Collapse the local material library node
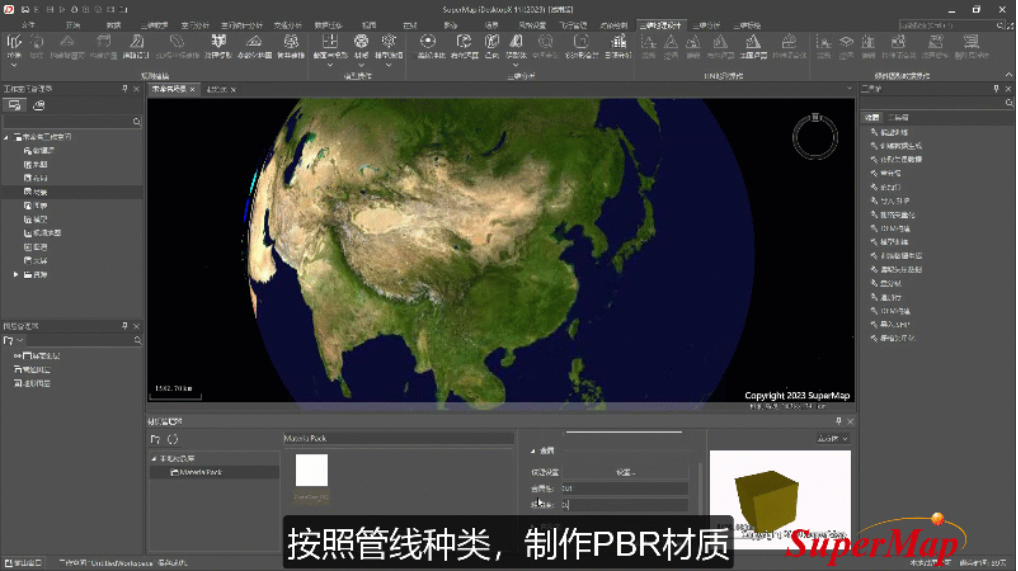 154,459
